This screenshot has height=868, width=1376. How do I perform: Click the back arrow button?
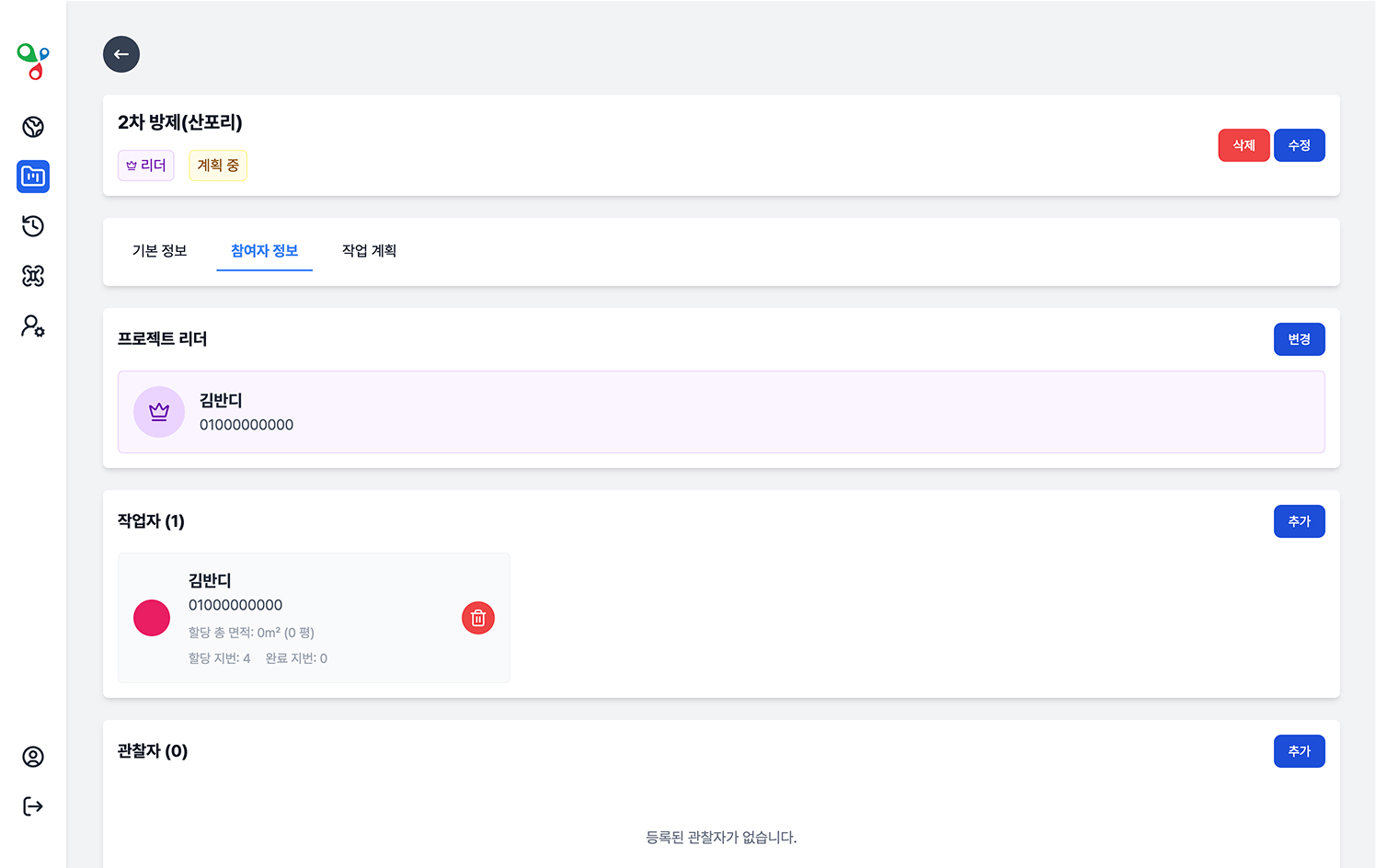coord(121,54)
